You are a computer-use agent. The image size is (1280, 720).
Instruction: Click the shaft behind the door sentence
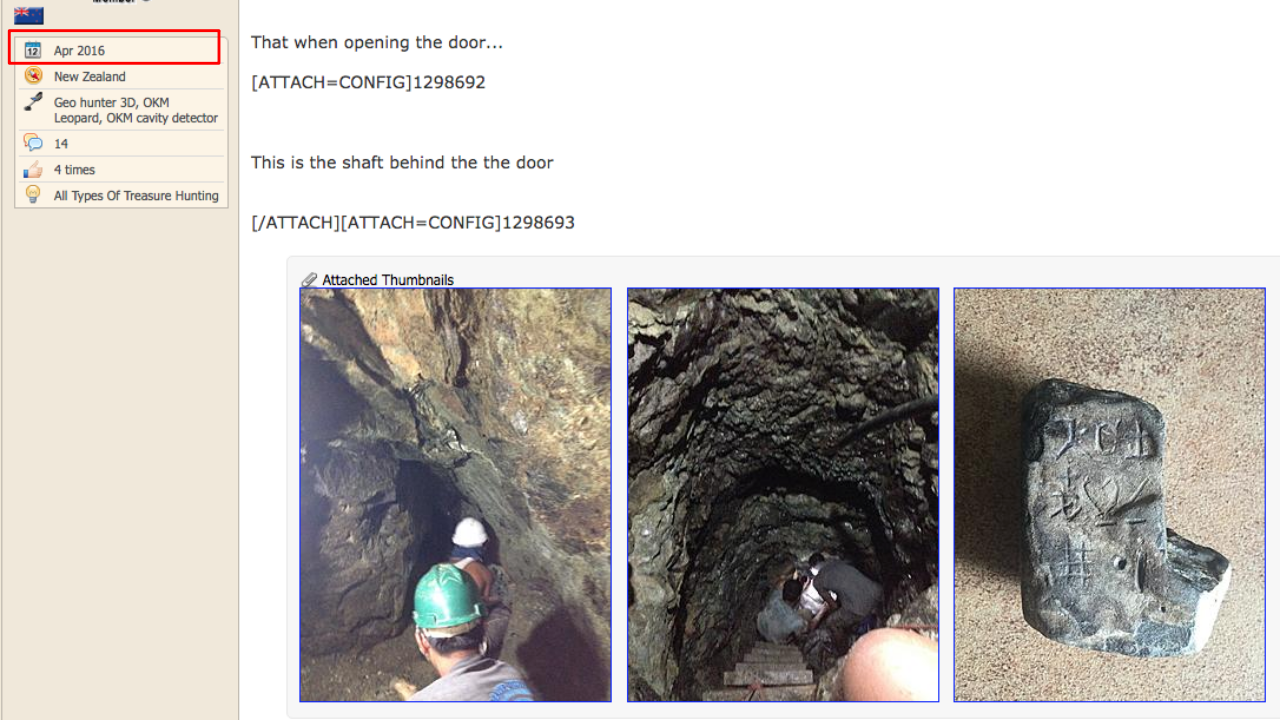[402, 162]
